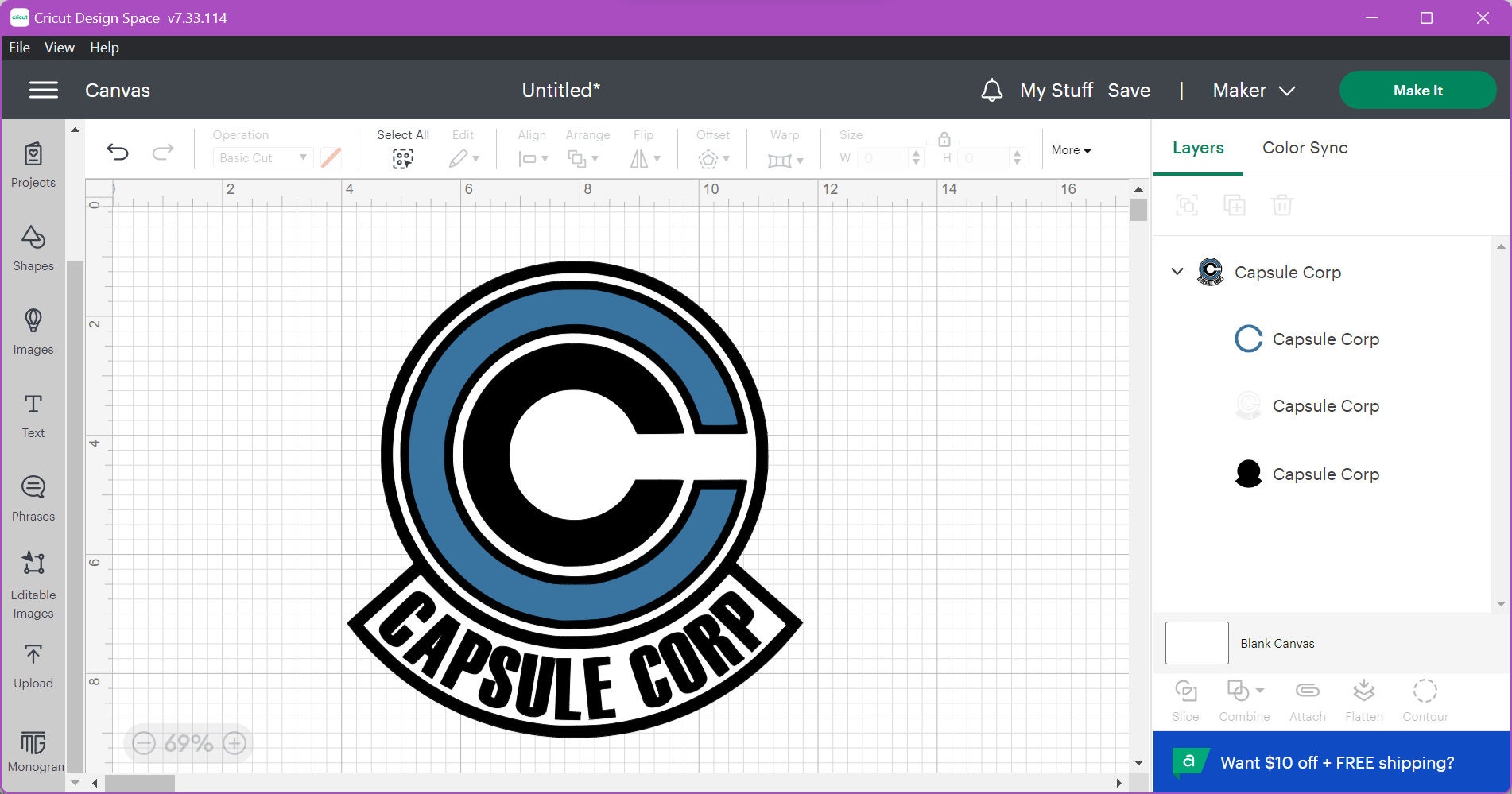Collapse the Capsule Corp layer group

[x=1177, y=272]
